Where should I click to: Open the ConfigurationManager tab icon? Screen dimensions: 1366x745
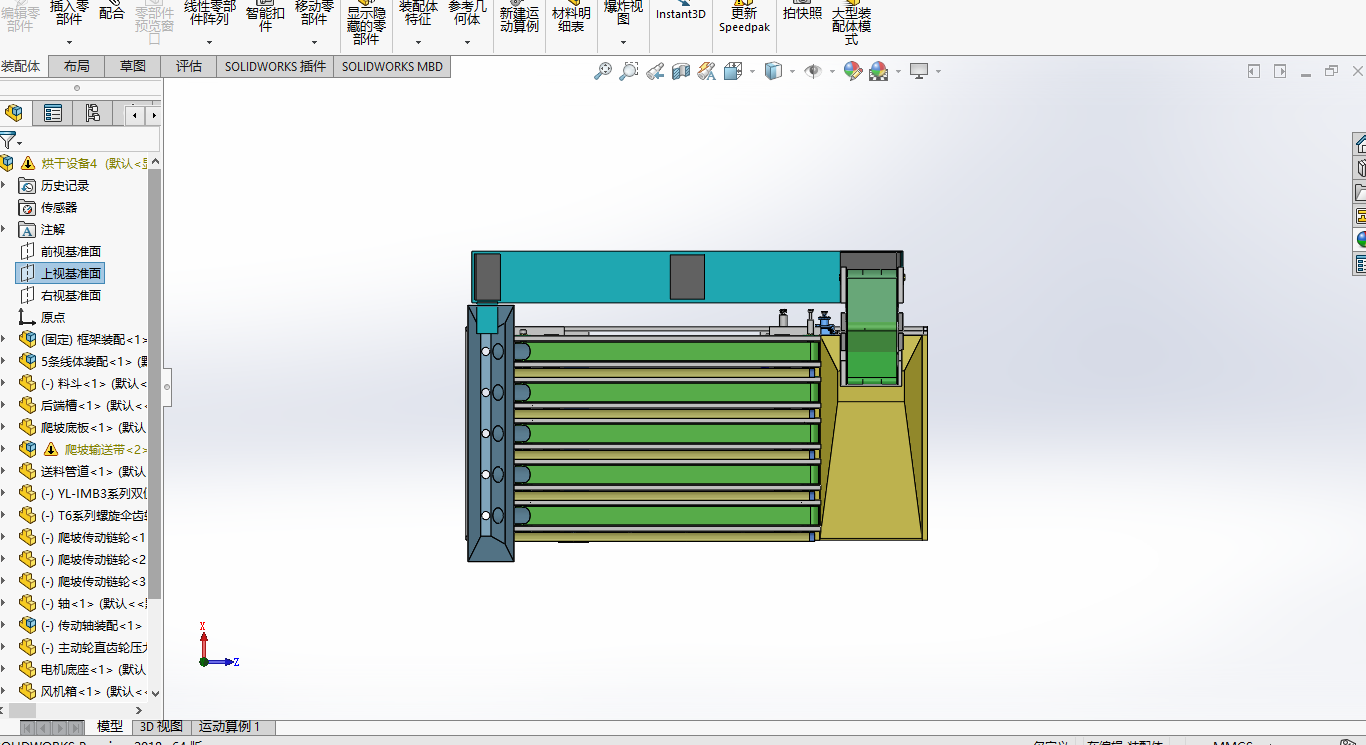[92, 114]
